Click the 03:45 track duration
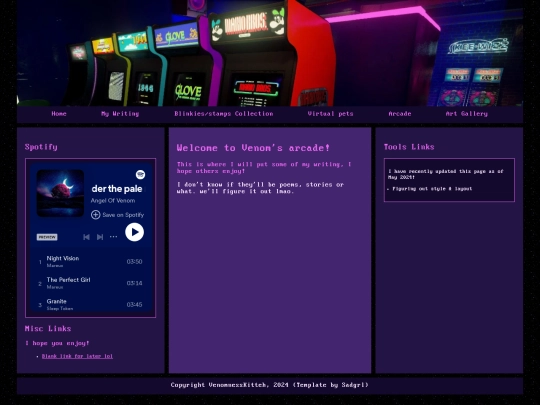This screenshot has width=540, height=405. tap(134, 304)
